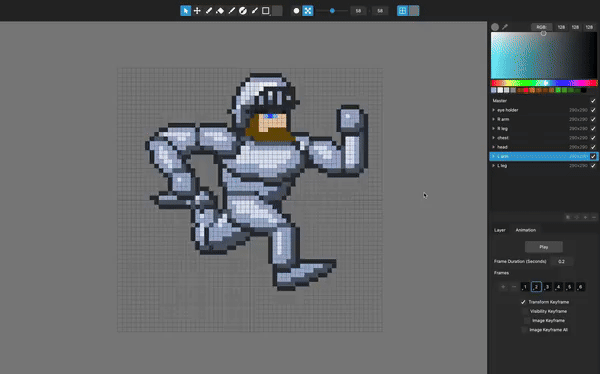Screen dimensions: 600x374
Task: Click the first layer panel action icon
Action: coord(568,217)
